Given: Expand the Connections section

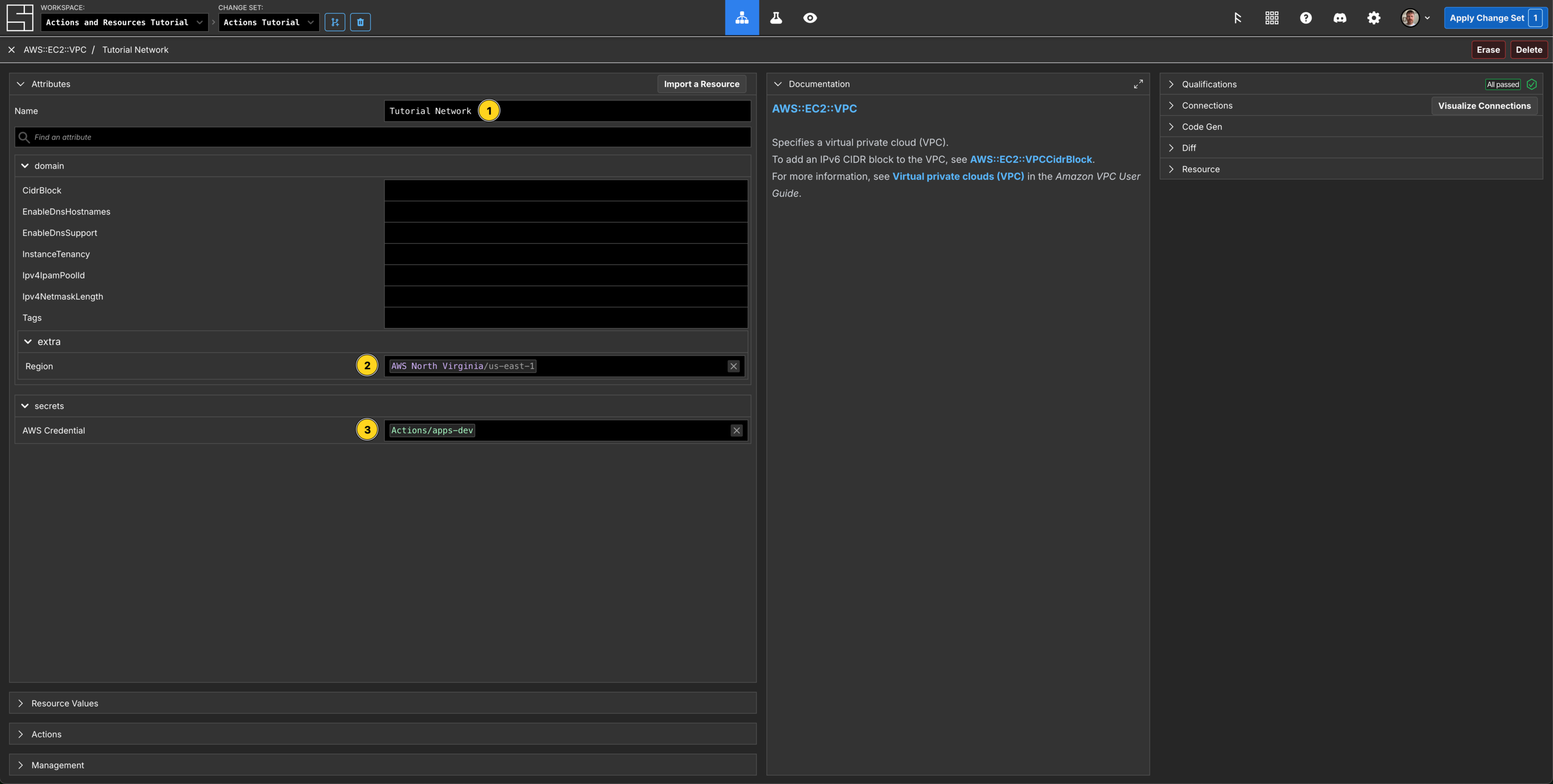Looking at the screenshot, I should coord(1171,106).
